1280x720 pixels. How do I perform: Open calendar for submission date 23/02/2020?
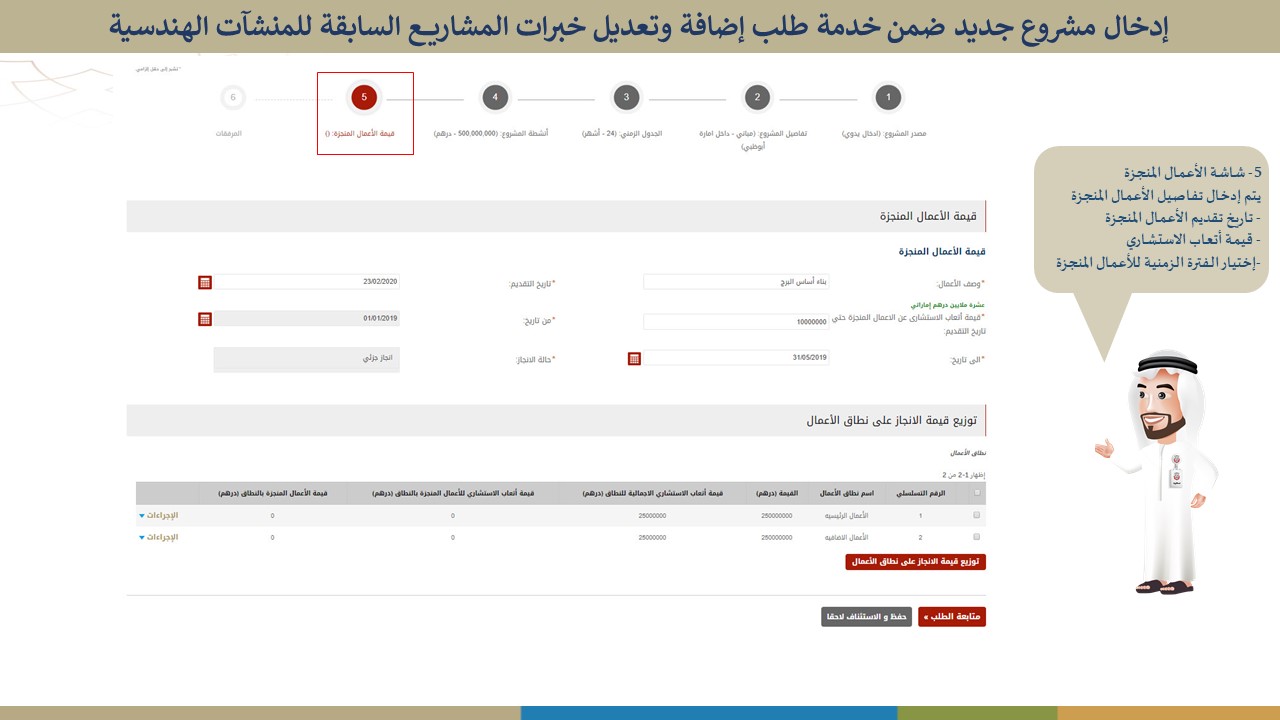pyautogui.click(x=205, y=283)
